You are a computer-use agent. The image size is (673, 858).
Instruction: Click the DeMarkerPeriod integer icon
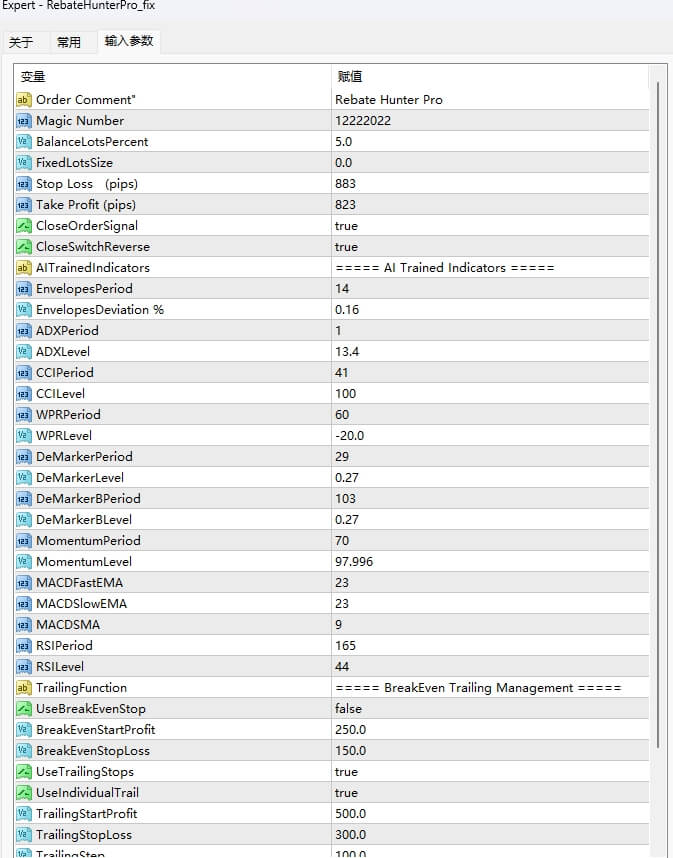(24, 457)
